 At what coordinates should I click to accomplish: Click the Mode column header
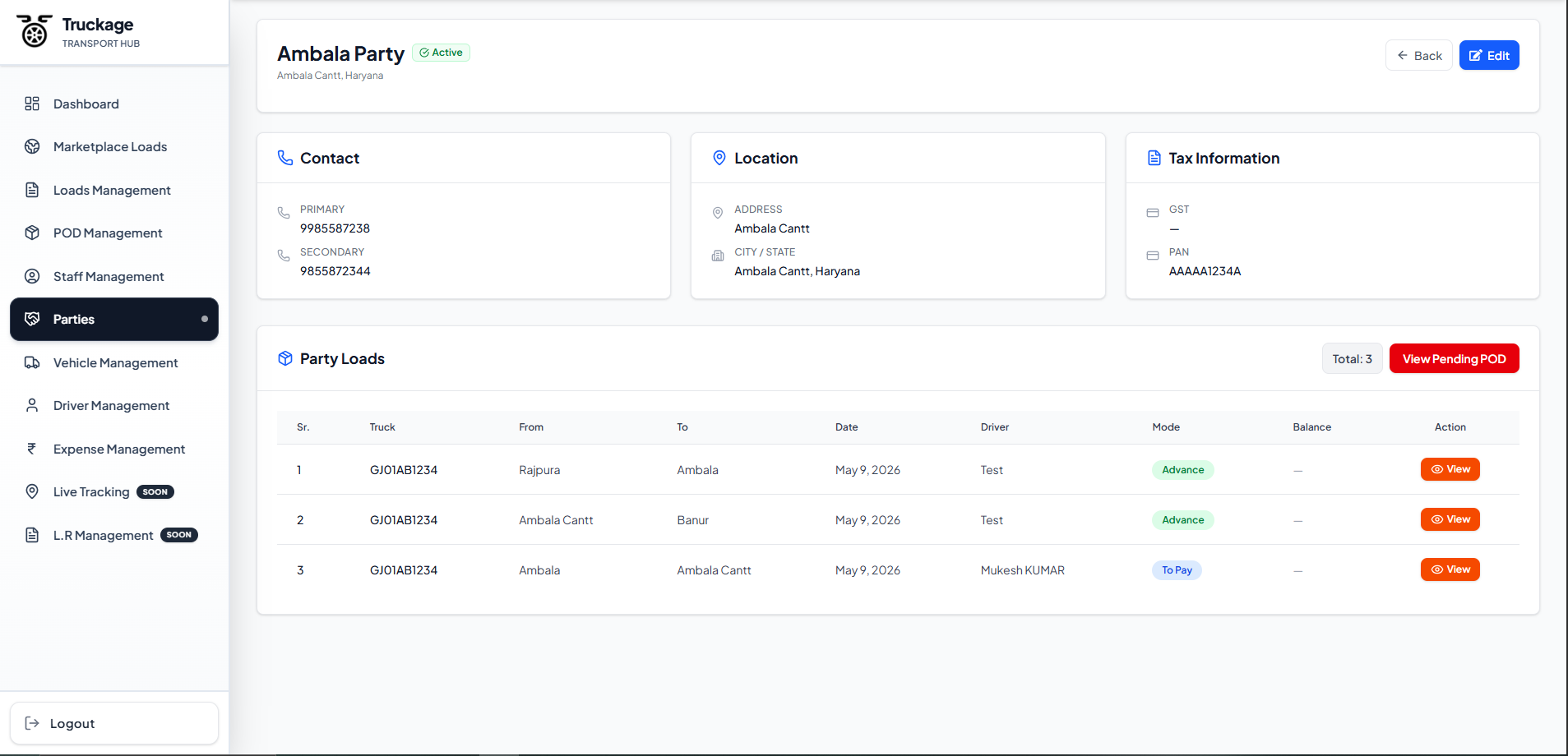click(x=1166, y=427)
